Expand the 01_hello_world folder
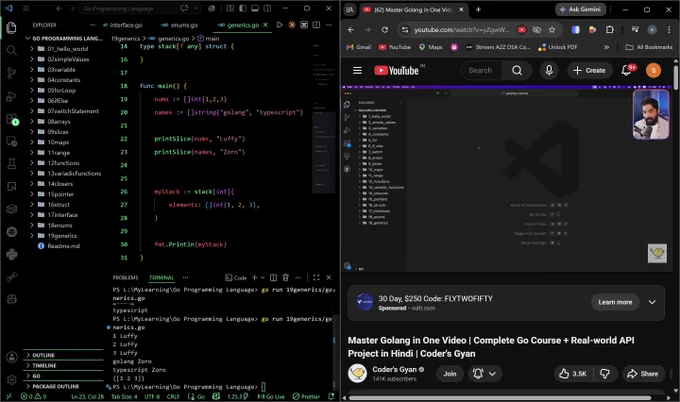The height and width of the screenshot is (402, 680). 62,49
